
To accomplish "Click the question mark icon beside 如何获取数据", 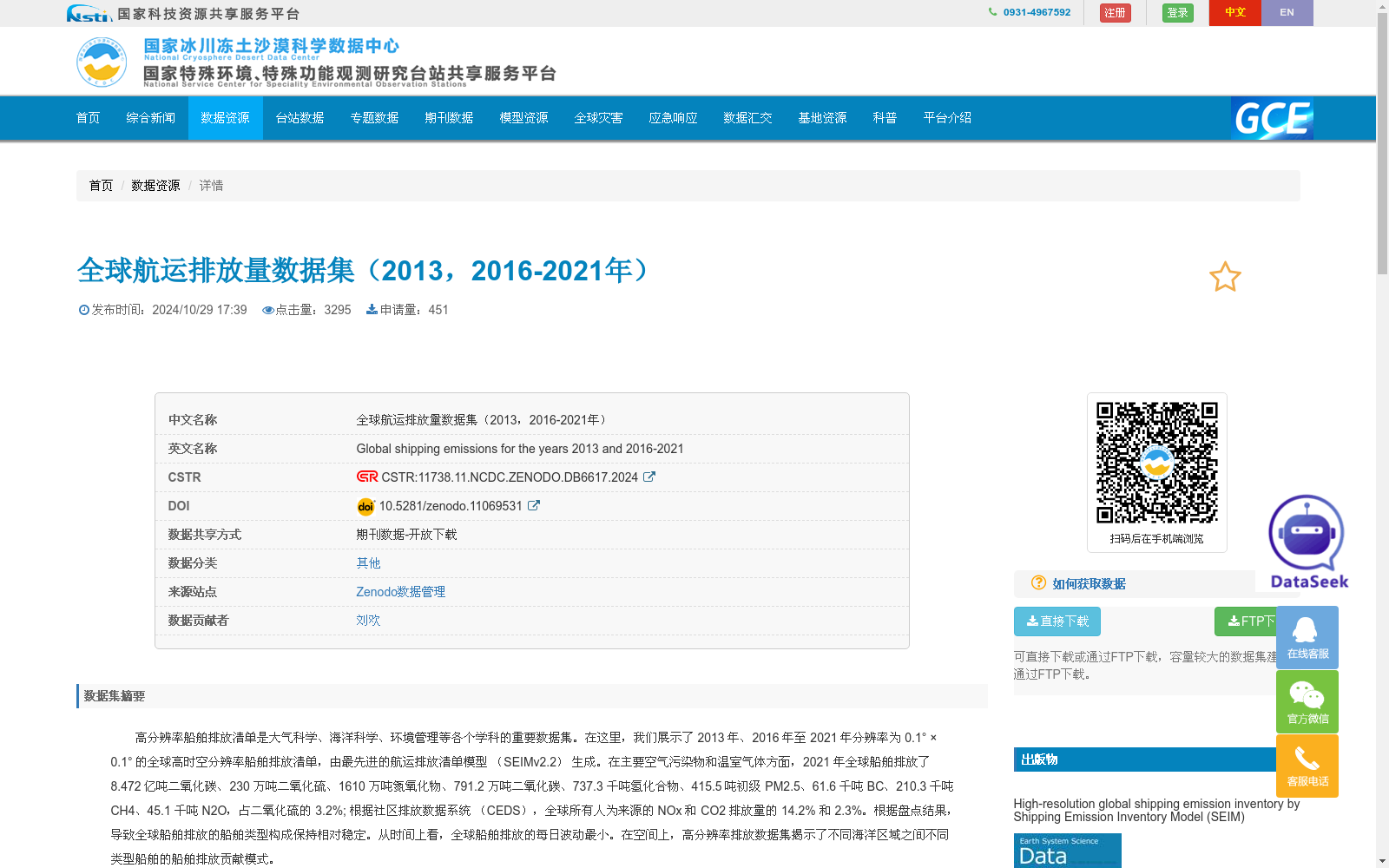I will coord(1038,582).
